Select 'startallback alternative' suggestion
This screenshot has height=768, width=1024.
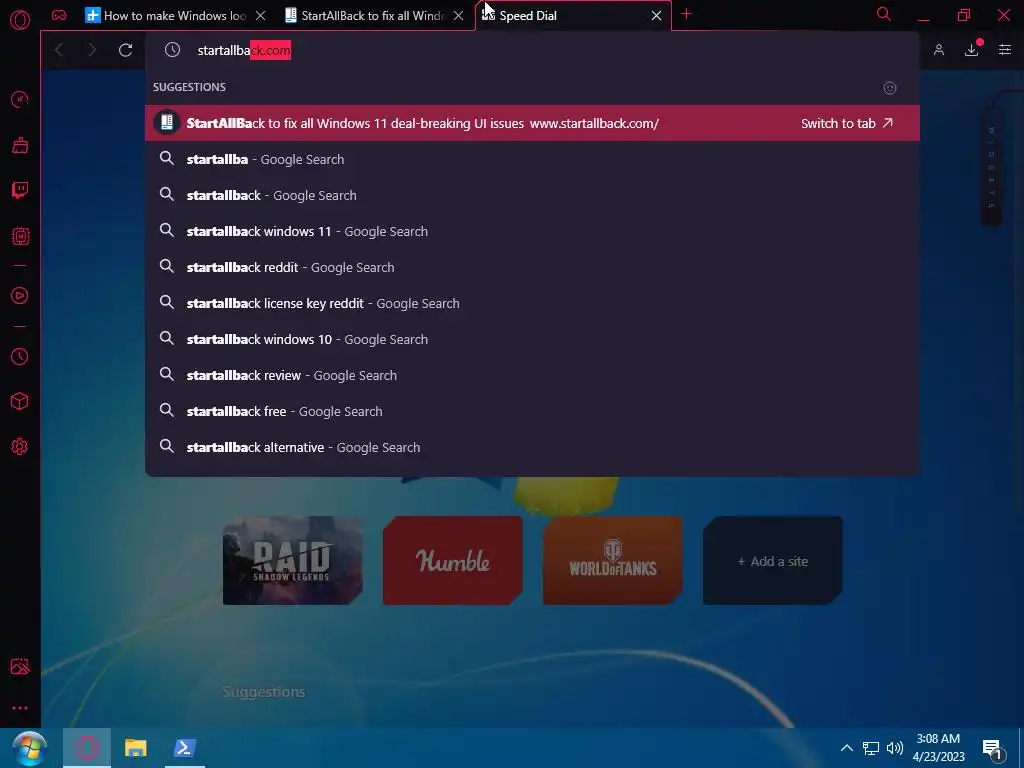[x=532, y=447]
